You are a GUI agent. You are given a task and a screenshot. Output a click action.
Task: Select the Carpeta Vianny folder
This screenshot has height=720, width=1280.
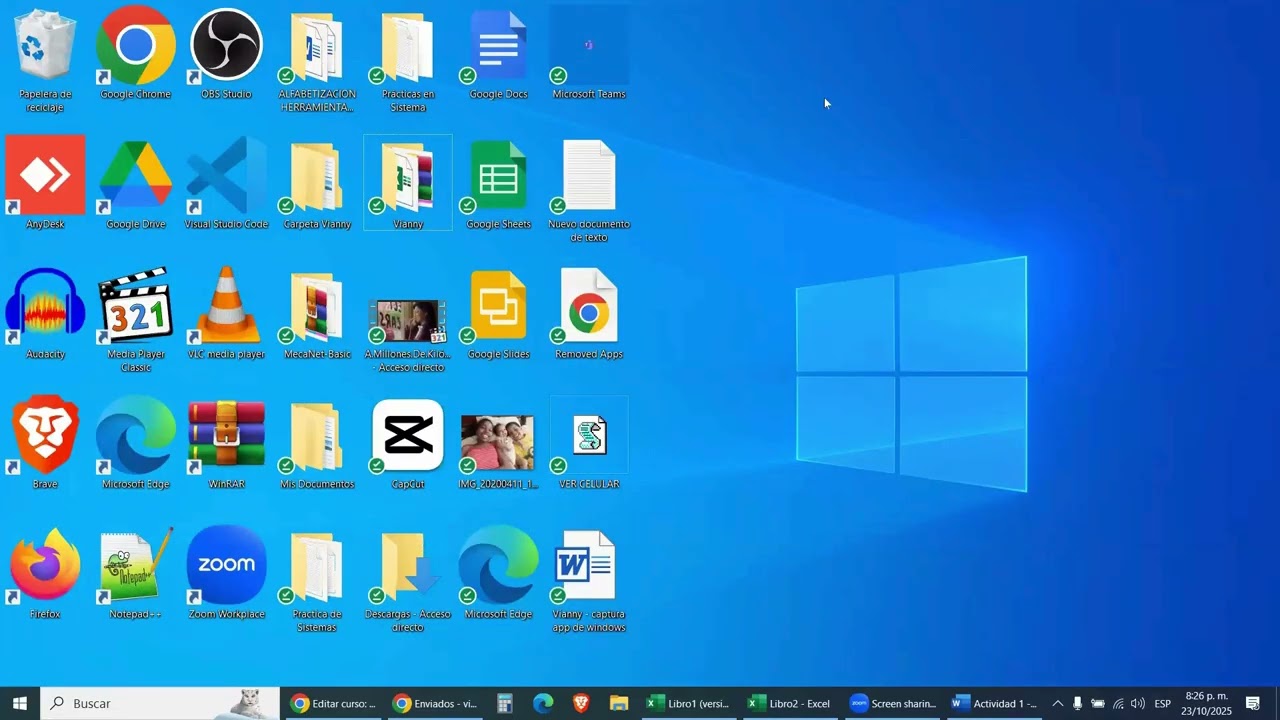[x=317, y=184]
